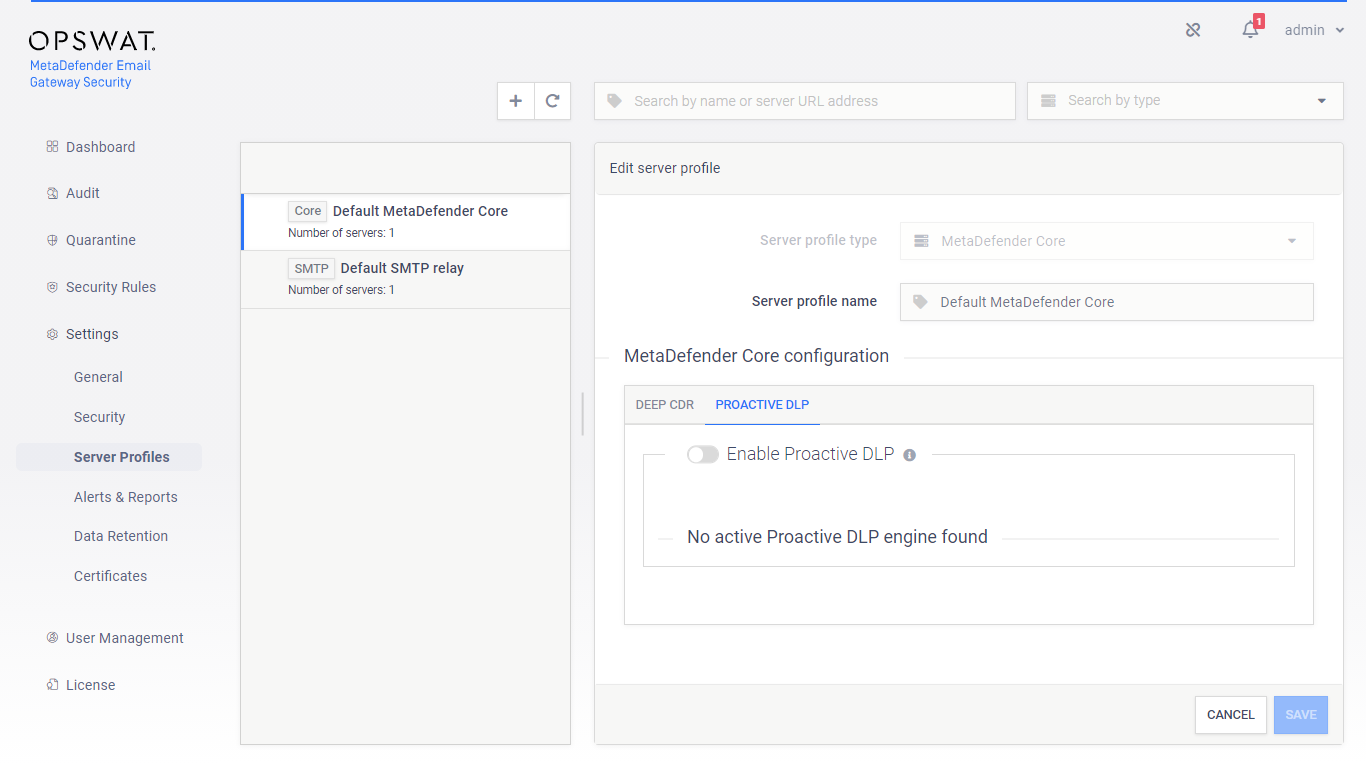Open Security Rules in the sidebar
The width and height of the screenshot is (1366, 768).
pyautogui.click(x=111, y=287)
